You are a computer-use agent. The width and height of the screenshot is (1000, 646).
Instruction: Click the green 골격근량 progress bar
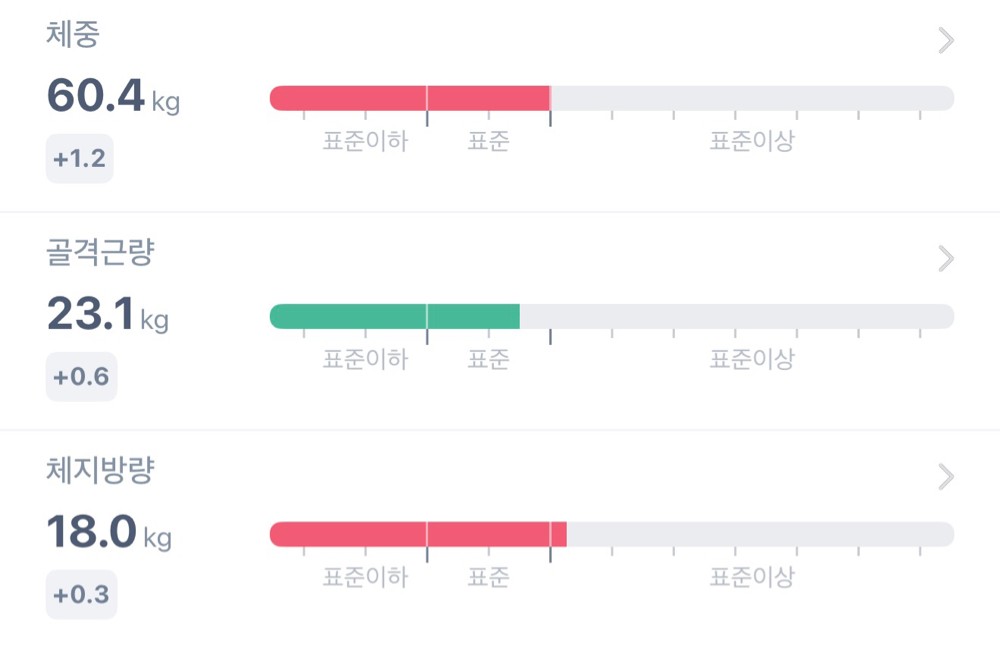tap(395, 316)
